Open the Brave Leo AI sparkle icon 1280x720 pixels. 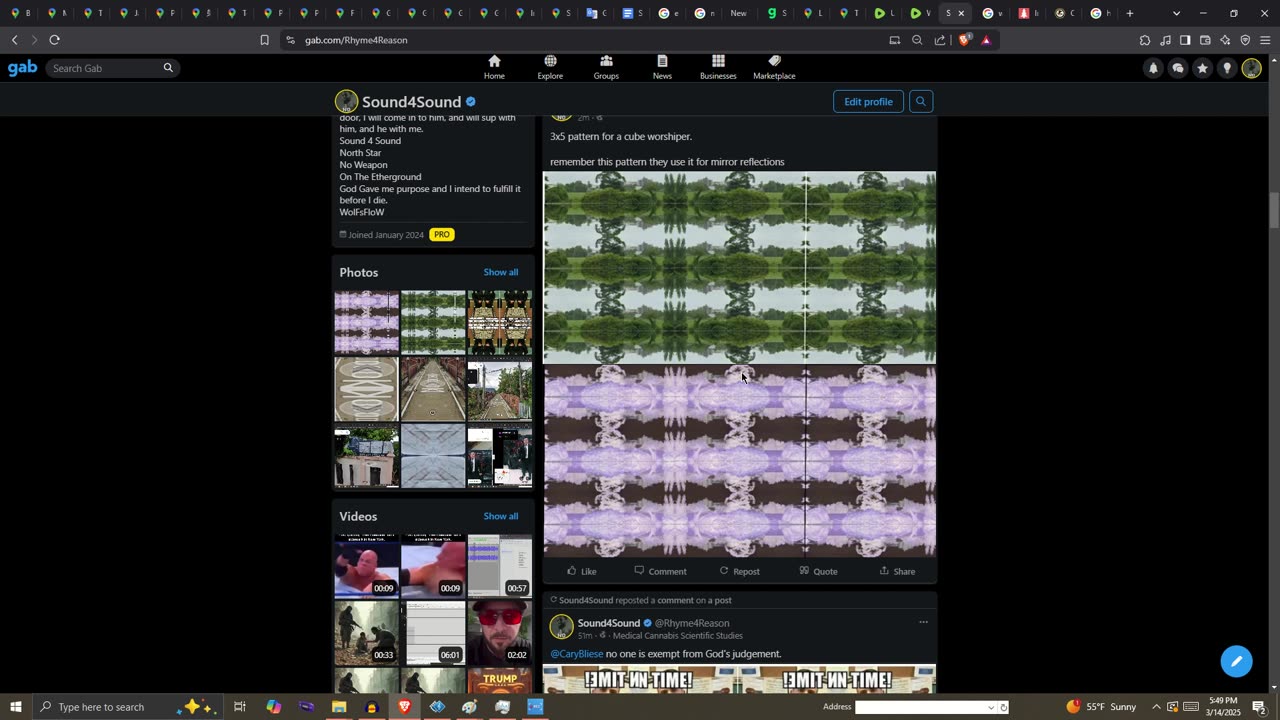coord(1225,40)
